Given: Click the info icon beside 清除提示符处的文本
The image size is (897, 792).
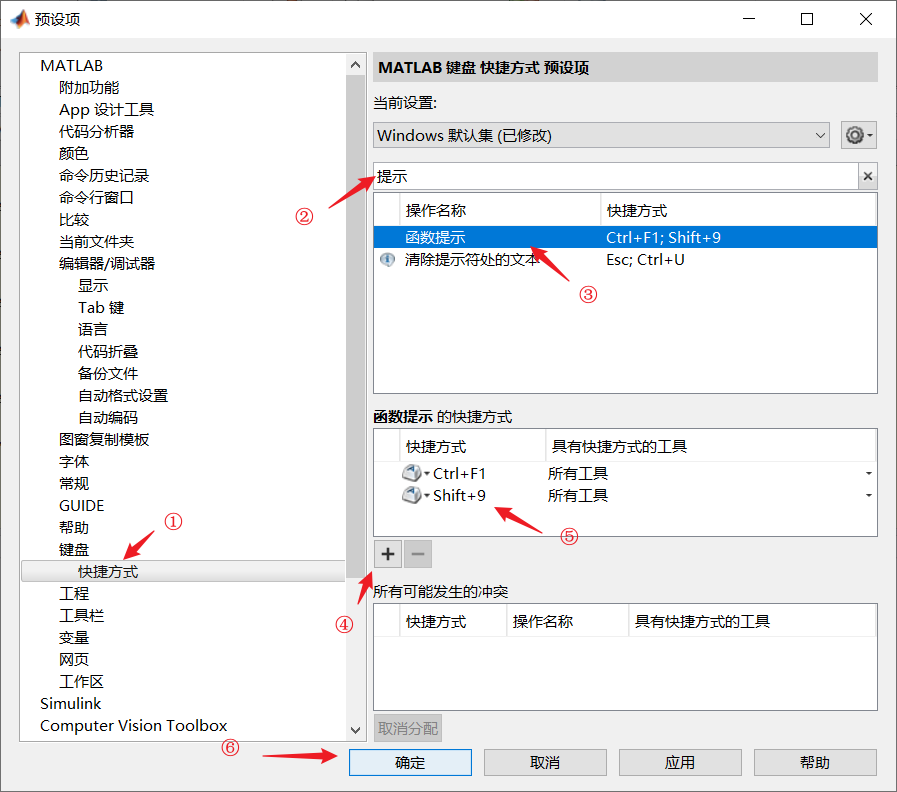Looking at the screenshot, I should tap(387, 260).
